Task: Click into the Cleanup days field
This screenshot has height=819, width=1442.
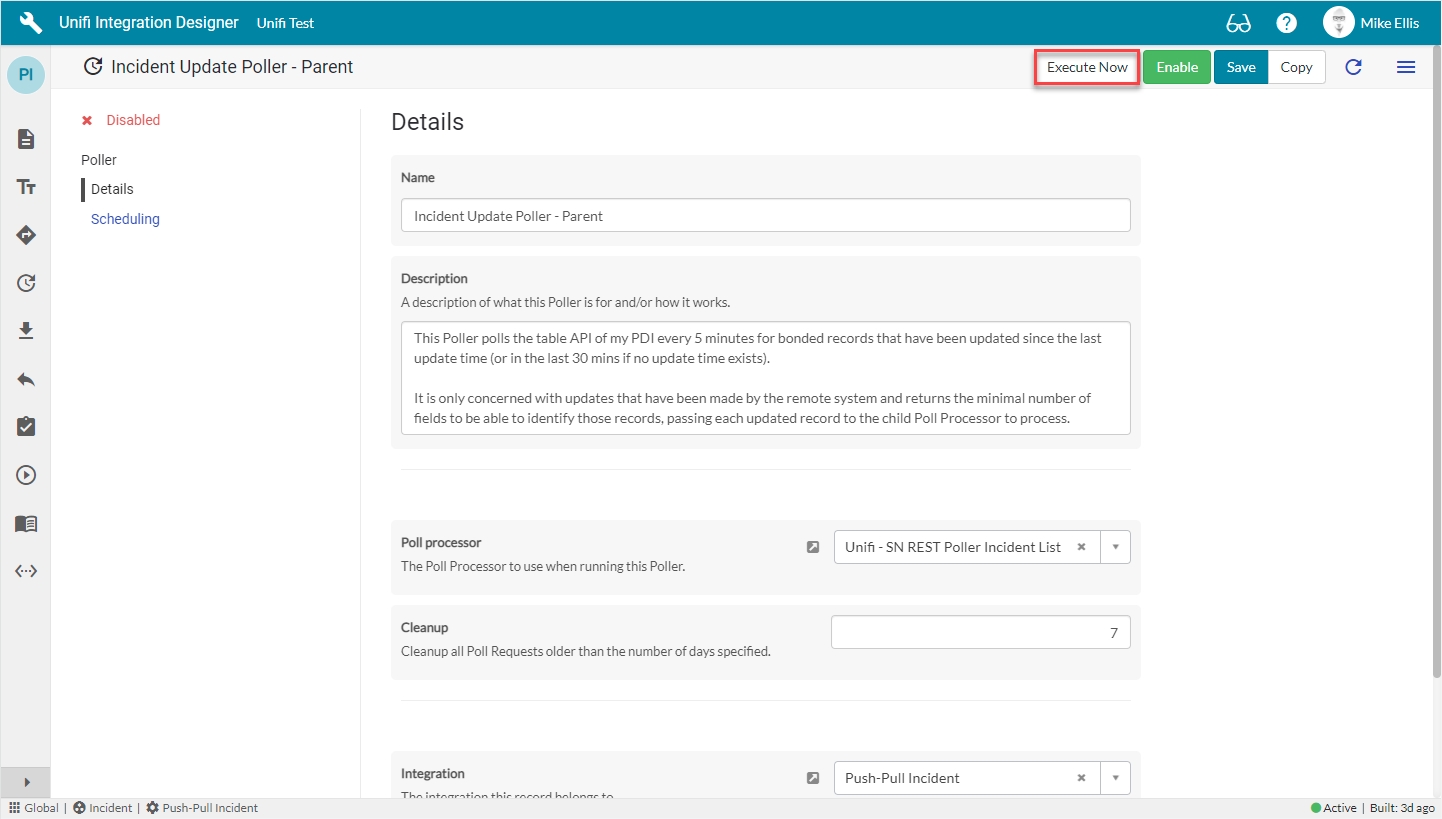Action: click(980, 633)
